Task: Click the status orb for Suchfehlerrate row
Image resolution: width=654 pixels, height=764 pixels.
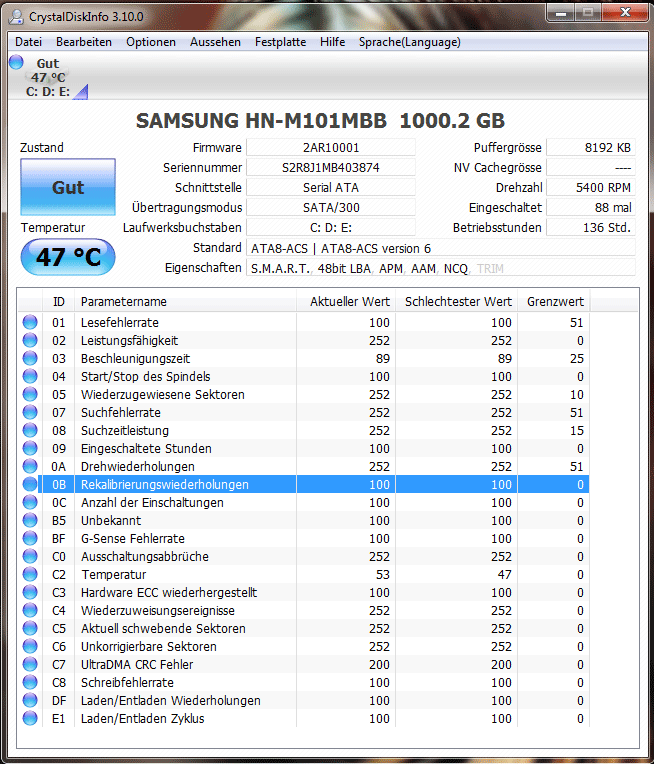Action: pyautogui.click(x=30, y=412)
